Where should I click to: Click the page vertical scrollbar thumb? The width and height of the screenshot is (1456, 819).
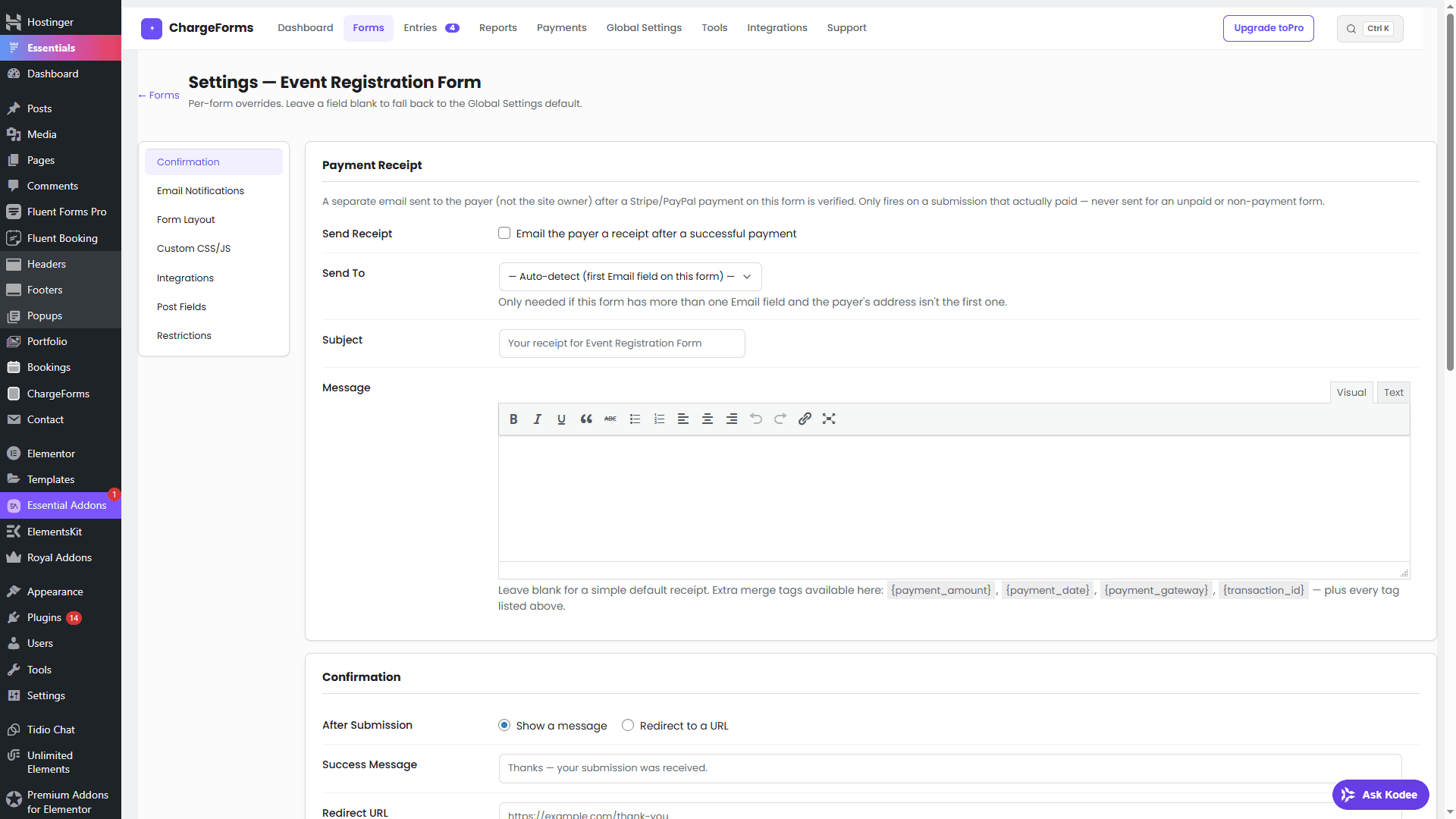(x=1450, y=193)
